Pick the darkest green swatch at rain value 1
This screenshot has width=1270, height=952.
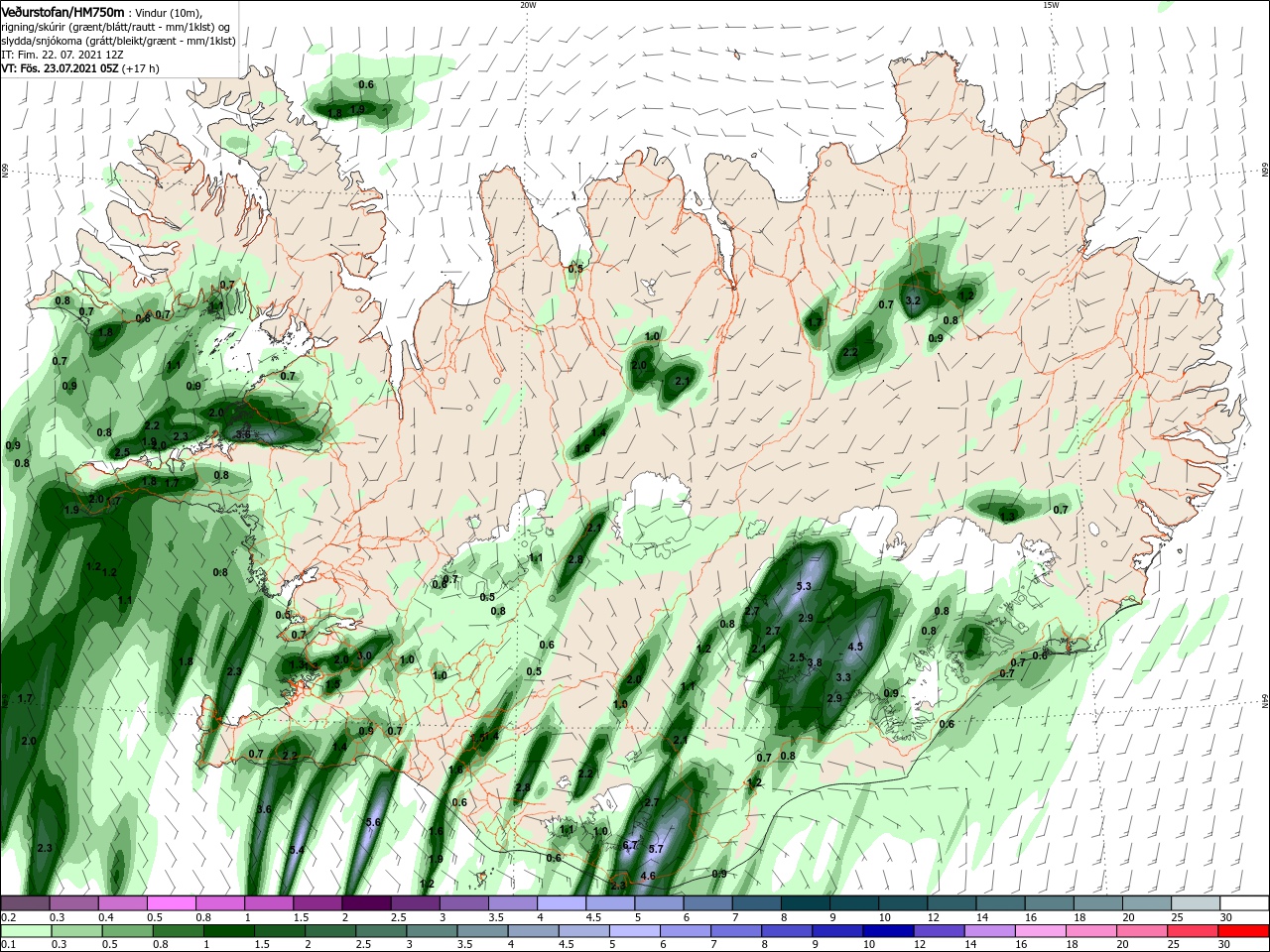(x=227, y=930)
